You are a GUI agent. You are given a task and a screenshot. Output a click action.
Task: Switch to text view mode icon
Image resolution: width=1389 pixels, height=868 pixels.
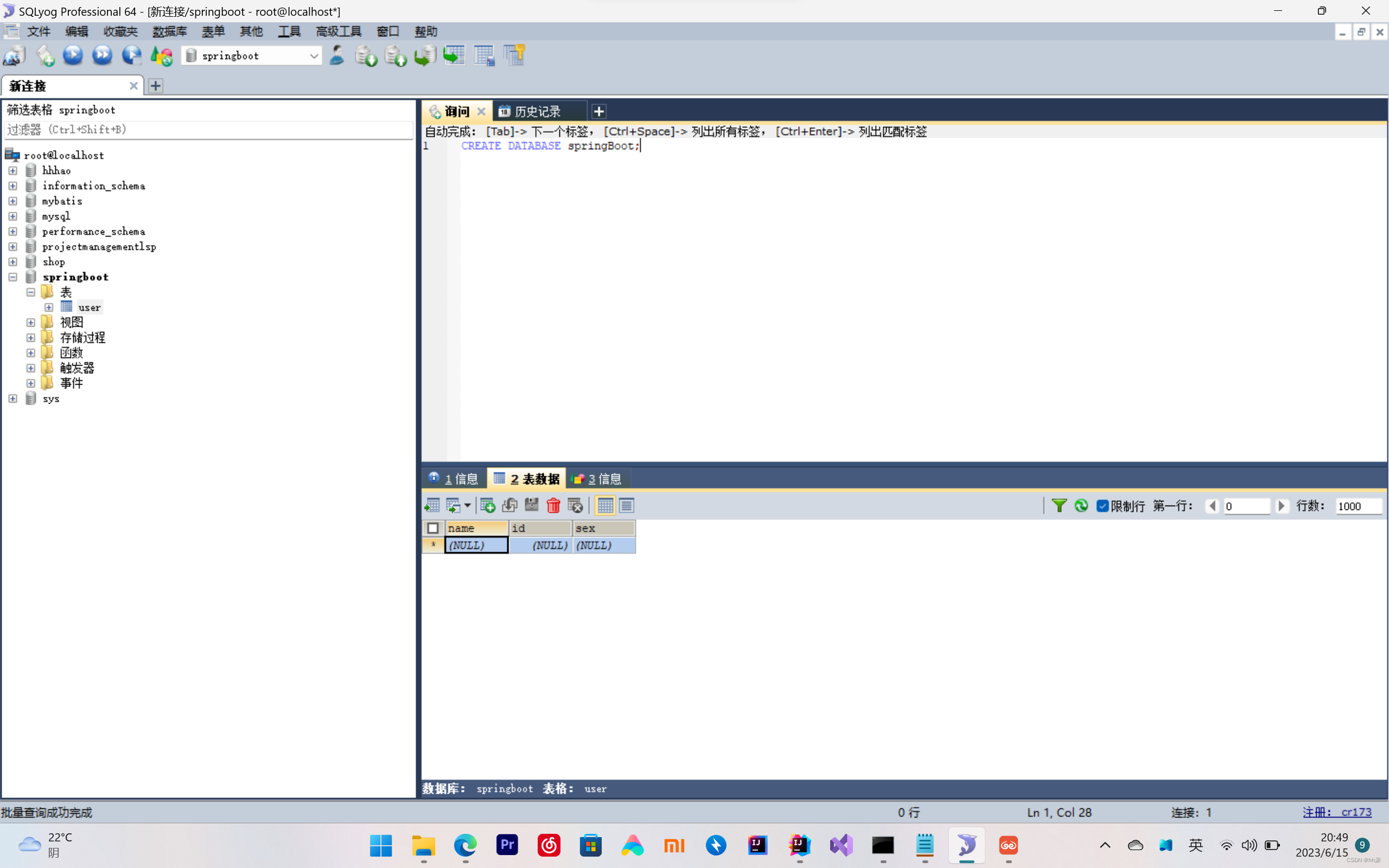pos(626,506)
